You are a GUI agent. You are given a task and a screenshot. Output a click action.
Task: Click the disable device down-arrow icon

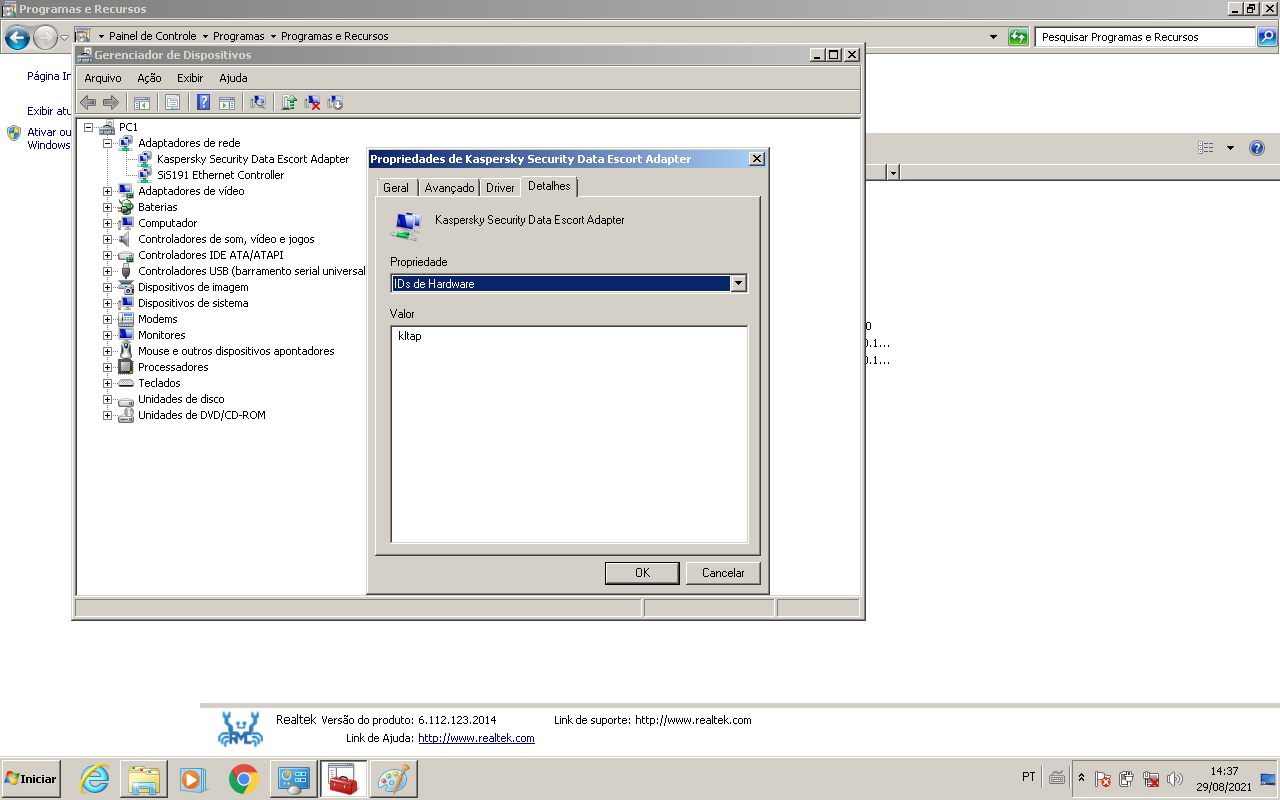pyautogui.click(x=335, y=102)
